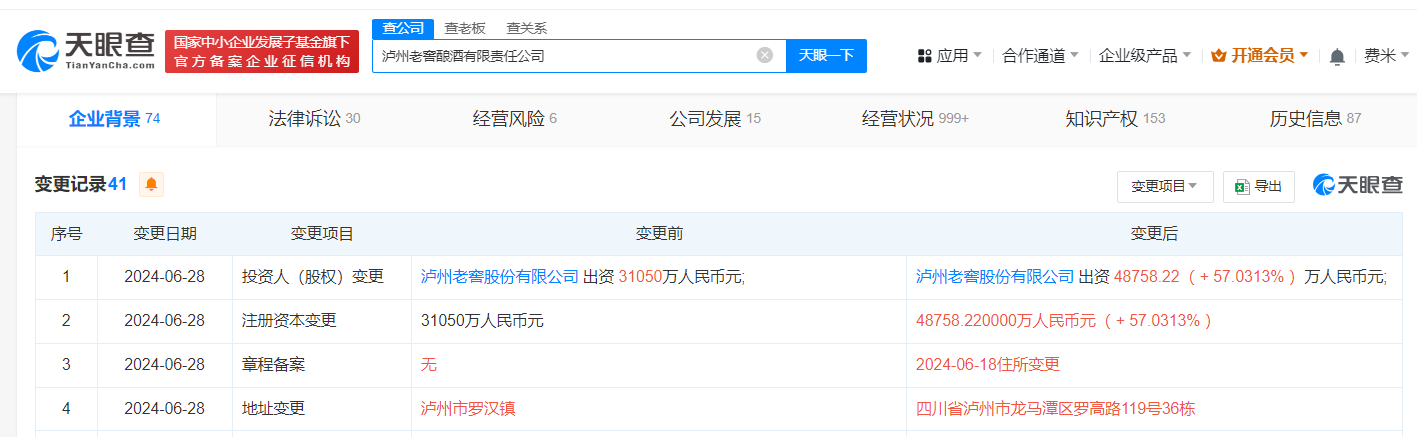This screenshot has height=437, width=1417.
Task: Click the 变更日期 column header
Action: pyautogui.click(x=165, y=234)
